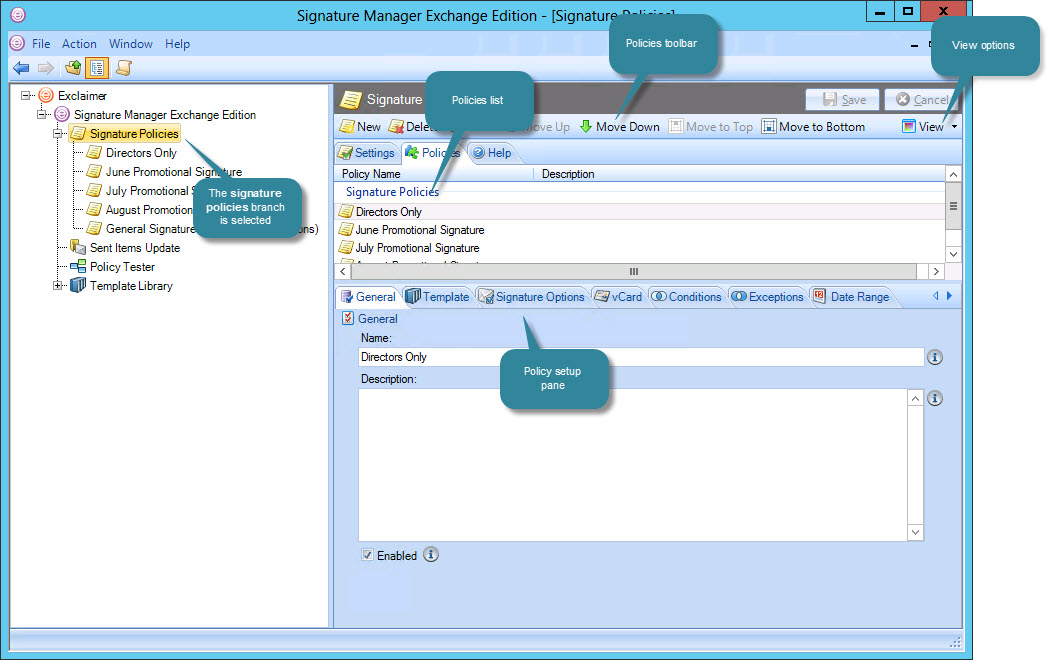Open the Date Range tab
1049x660 pixels.
852,297
